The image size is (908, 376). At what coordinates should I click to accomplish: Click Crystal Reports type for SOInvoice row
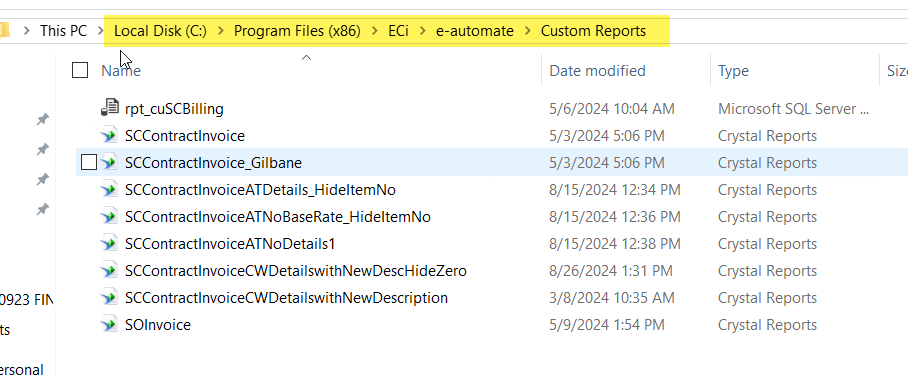(767, 325)
